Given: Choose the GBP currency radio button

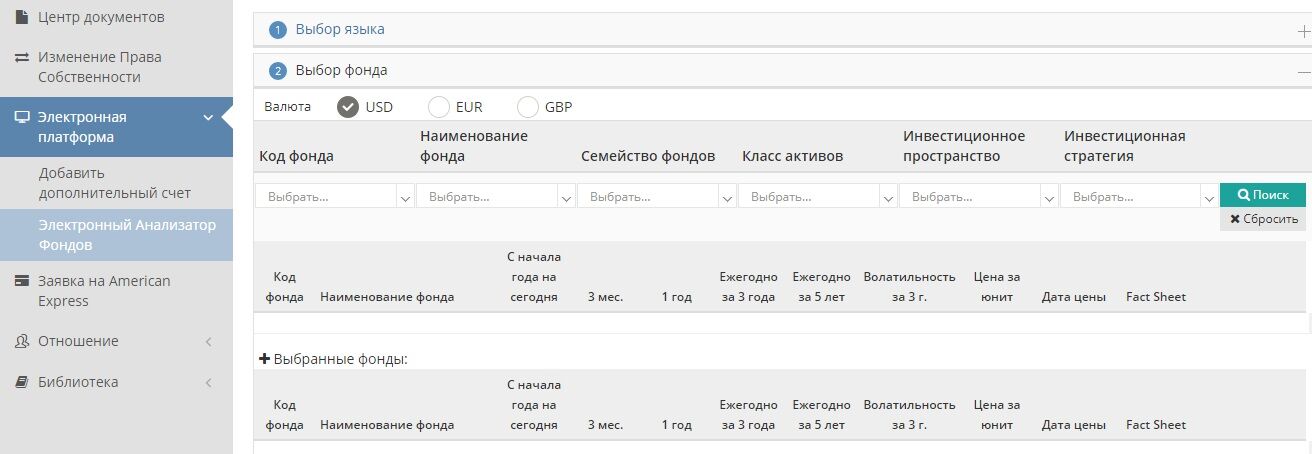Looking at the screenshot, I should (528, 107).
